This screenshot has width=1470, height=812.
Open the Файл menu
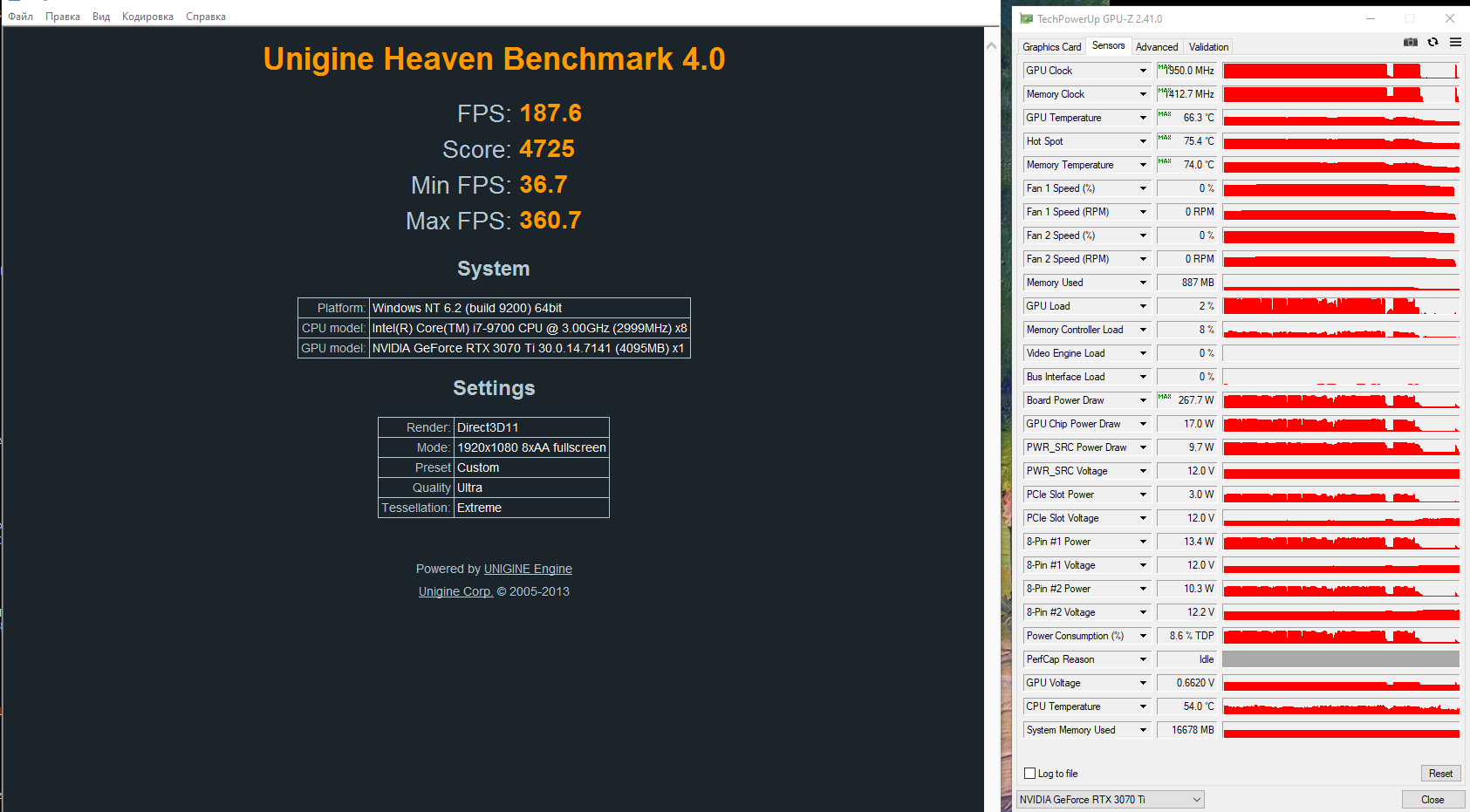[21, 17]
